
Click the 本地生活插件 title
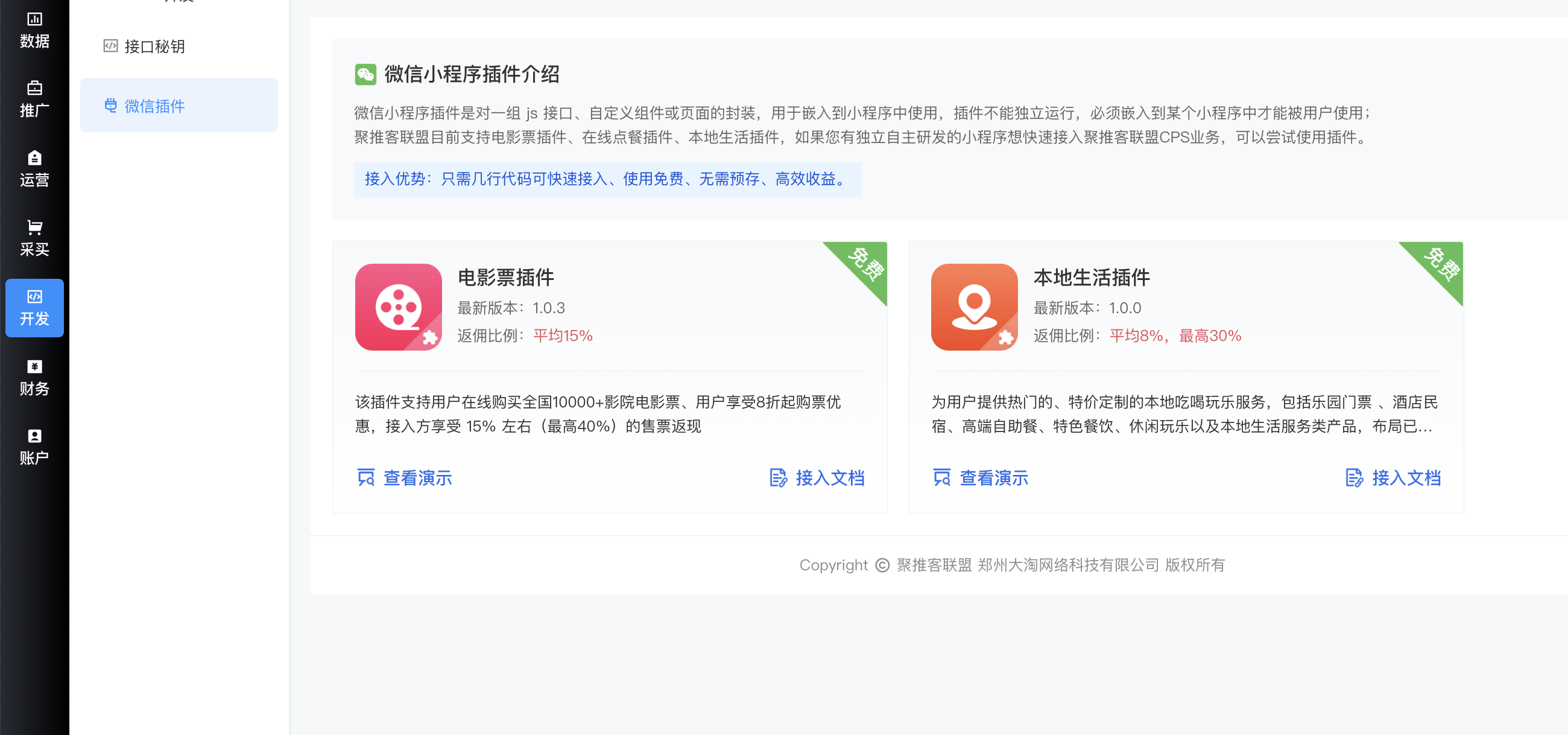tap(1091, 277)
